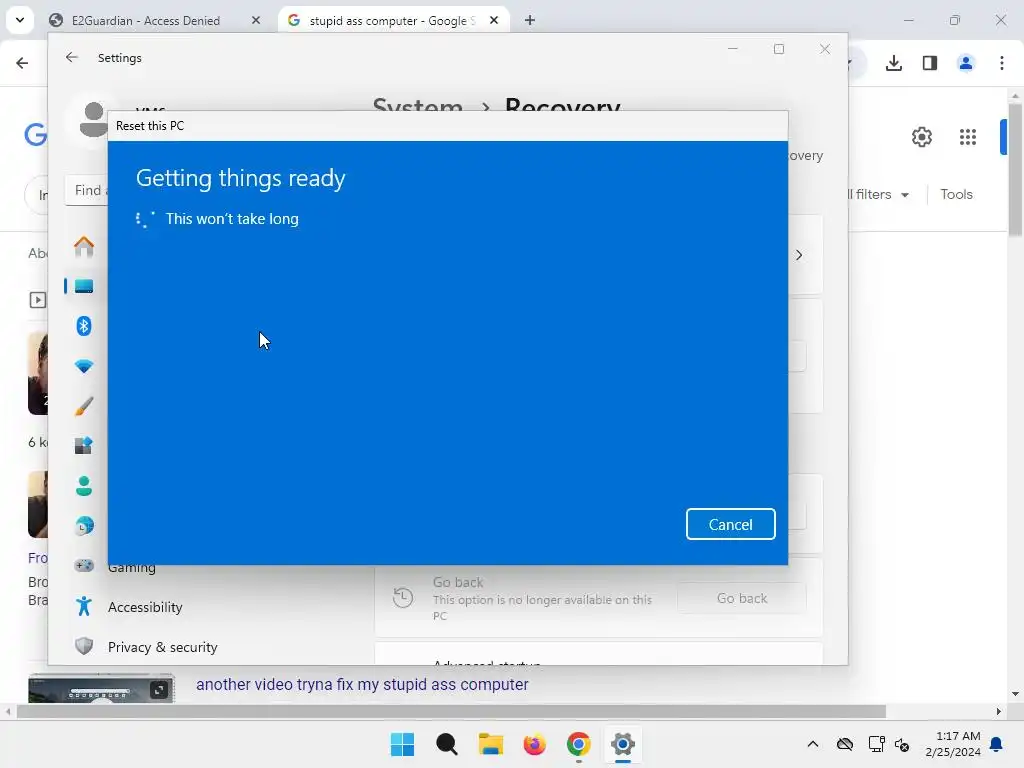Viewport: 1024px width, 768px height.
Task: Open the video thumbnail at bottom of page
Action: click(x=101, y=688)
